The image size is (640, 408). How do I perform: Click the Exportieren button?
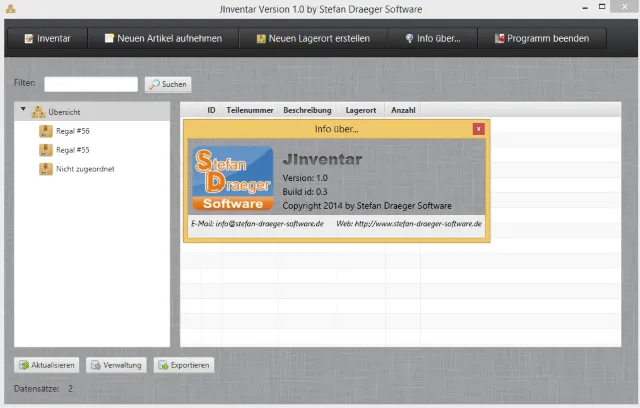click(x=183, y=365)
